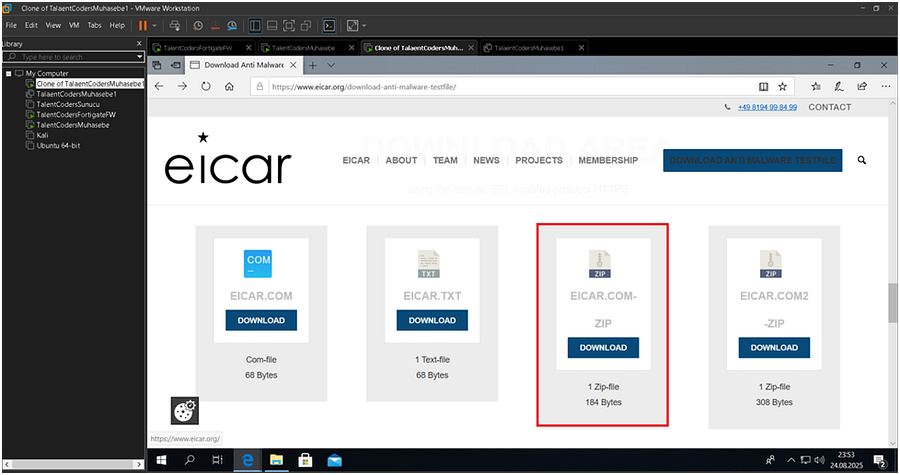
Task: Select Ubuntu 64-bit virtual machine
Action: pos(58,146)
